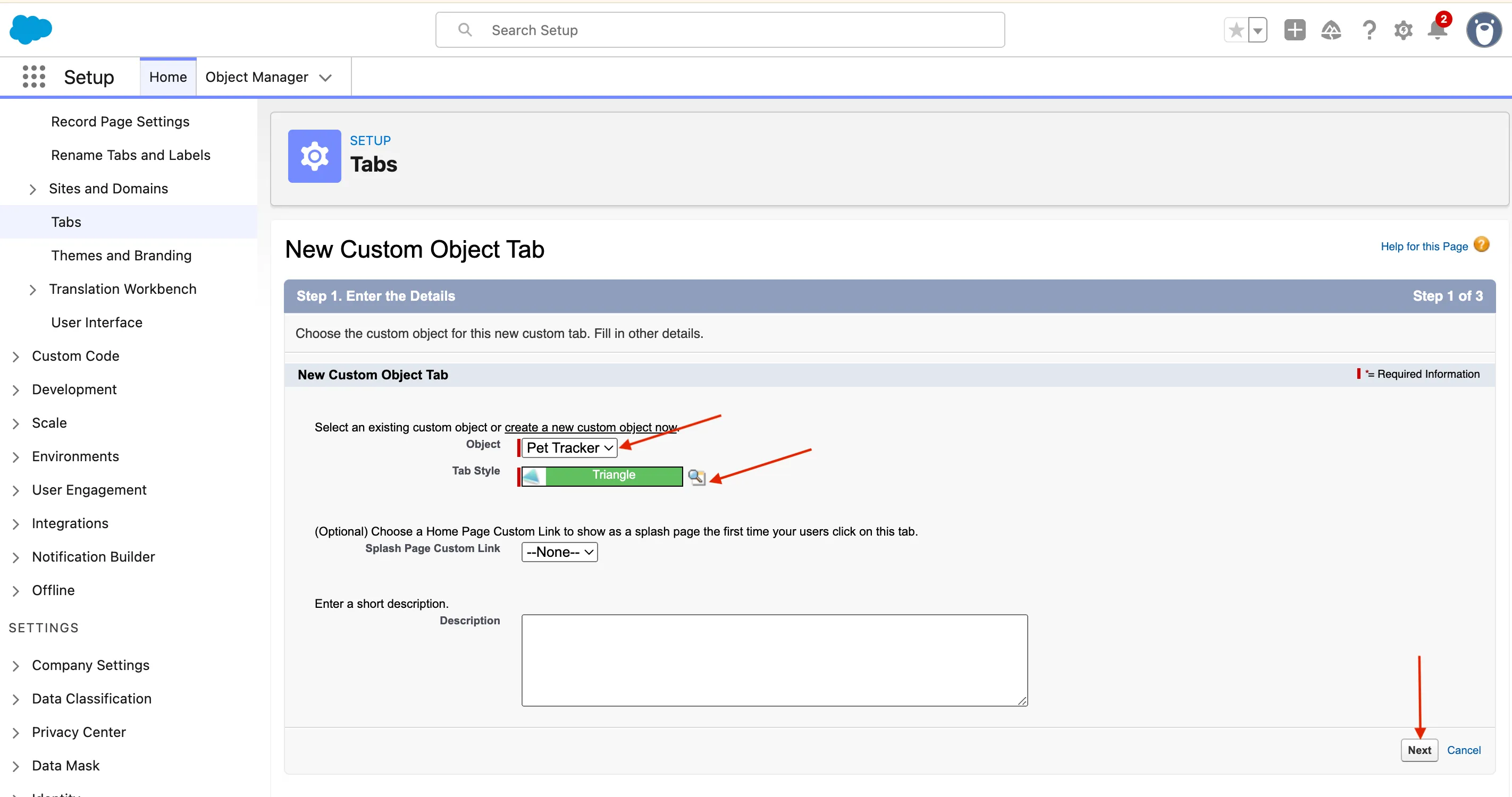Viewport: 1512px width, 797px height.
Task: Open the Splash Page Custom Link dropdown
Action: pos(559,552)
